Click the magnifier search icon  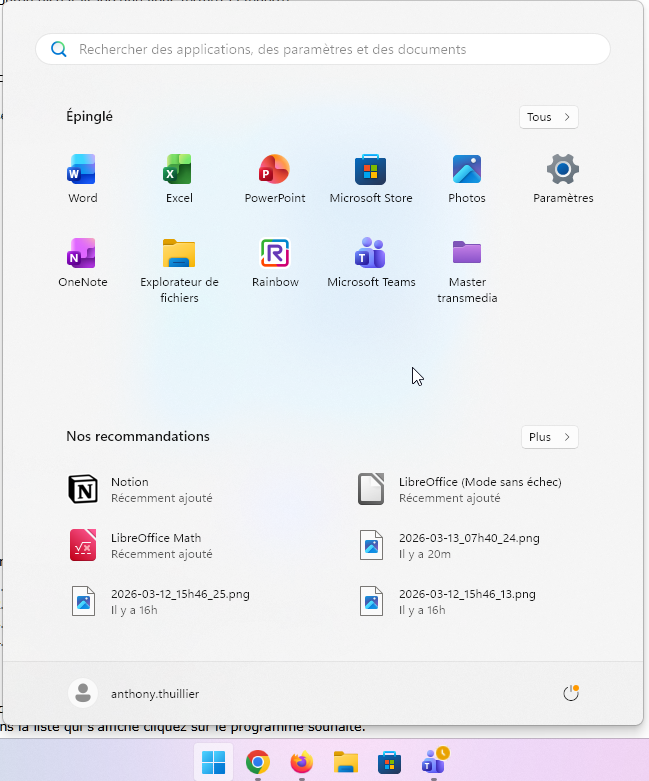click(59, 49)
